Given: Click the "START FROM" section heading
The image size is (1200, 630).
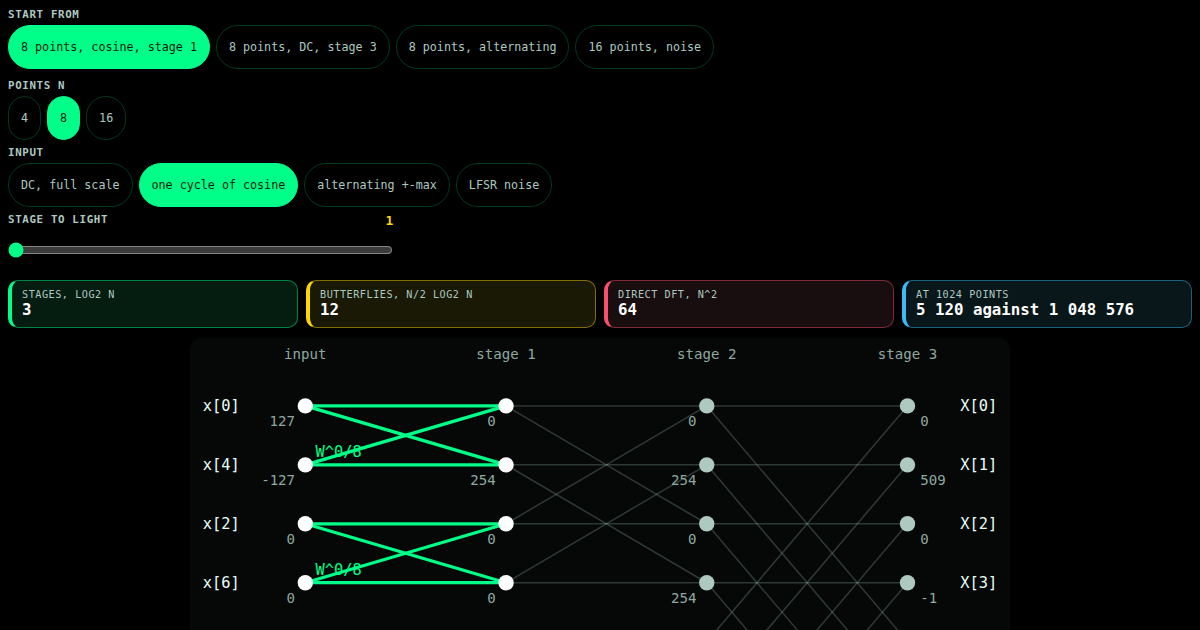Looking at the screenshot, I should (x=44, y=14).
